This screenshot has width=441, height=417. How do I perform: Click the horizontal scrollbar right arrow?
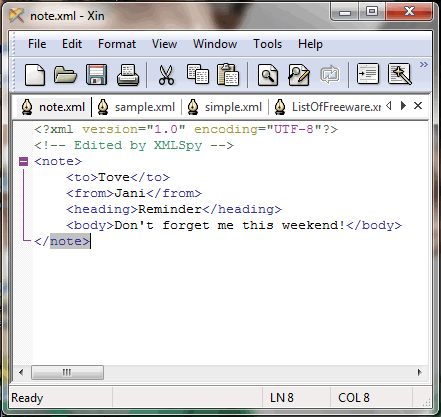tap(420, 372)
